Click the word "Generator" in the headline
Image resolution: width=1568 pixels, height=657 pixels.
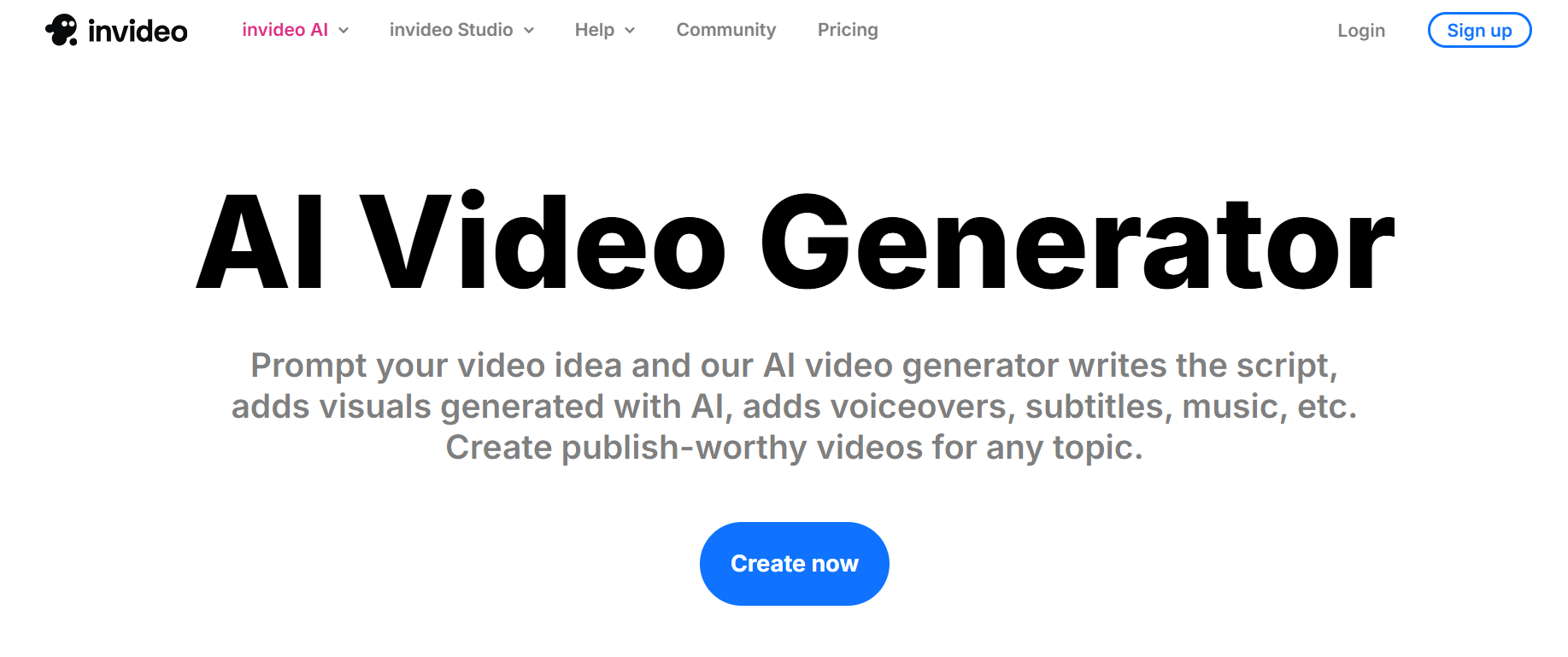coord(1078,243)
